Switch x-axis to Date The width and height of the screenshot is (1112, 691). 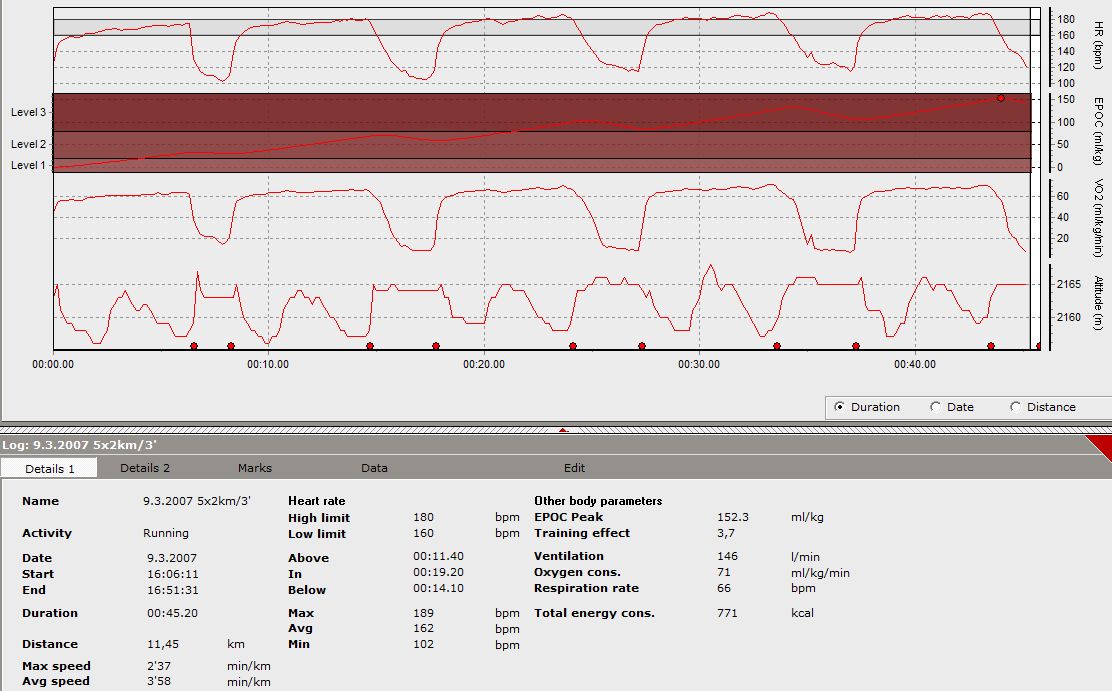coord(935,407)
